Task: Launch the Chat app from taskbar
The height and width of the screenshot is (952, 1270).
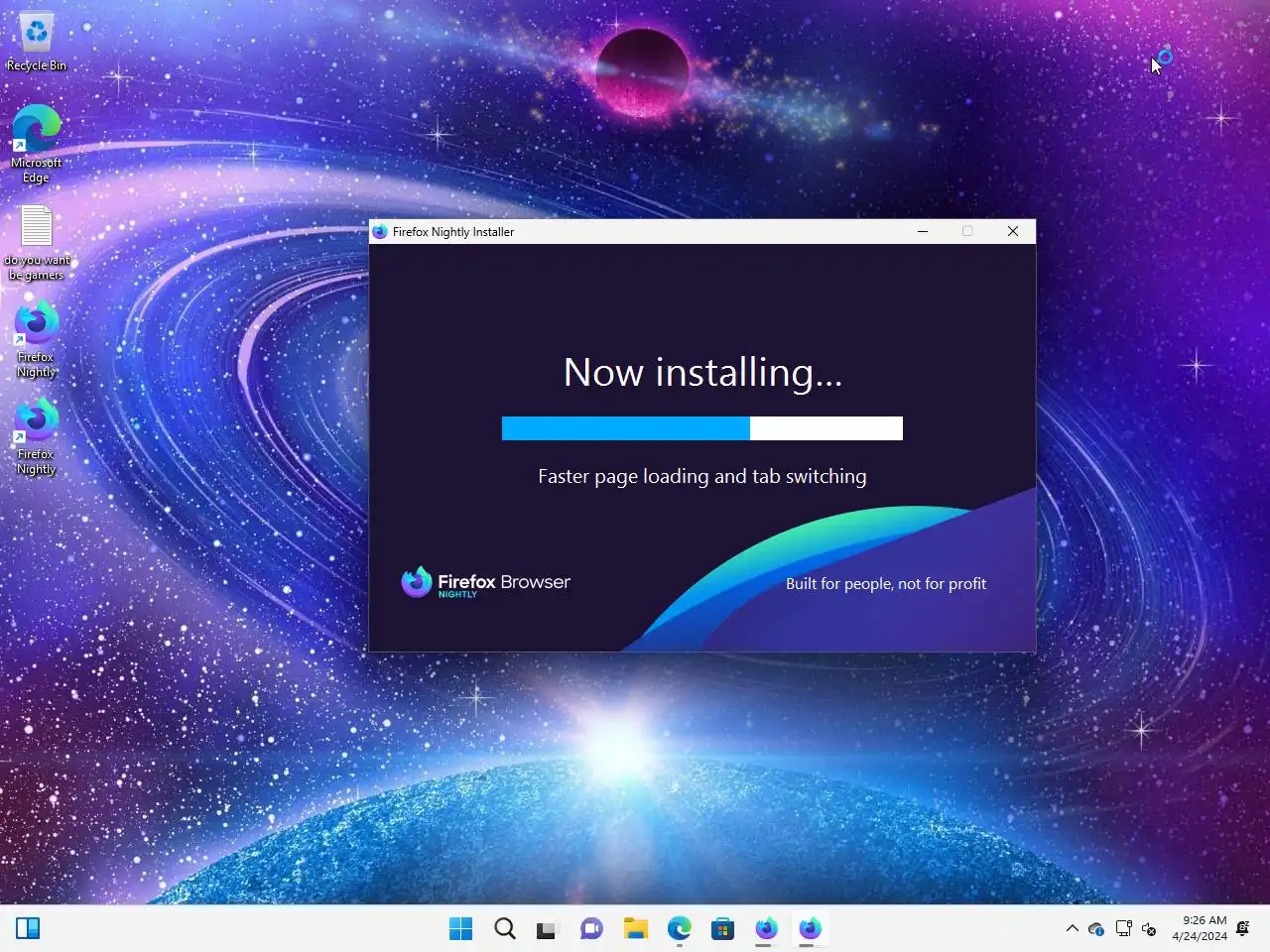Action: tap(592, 928)
